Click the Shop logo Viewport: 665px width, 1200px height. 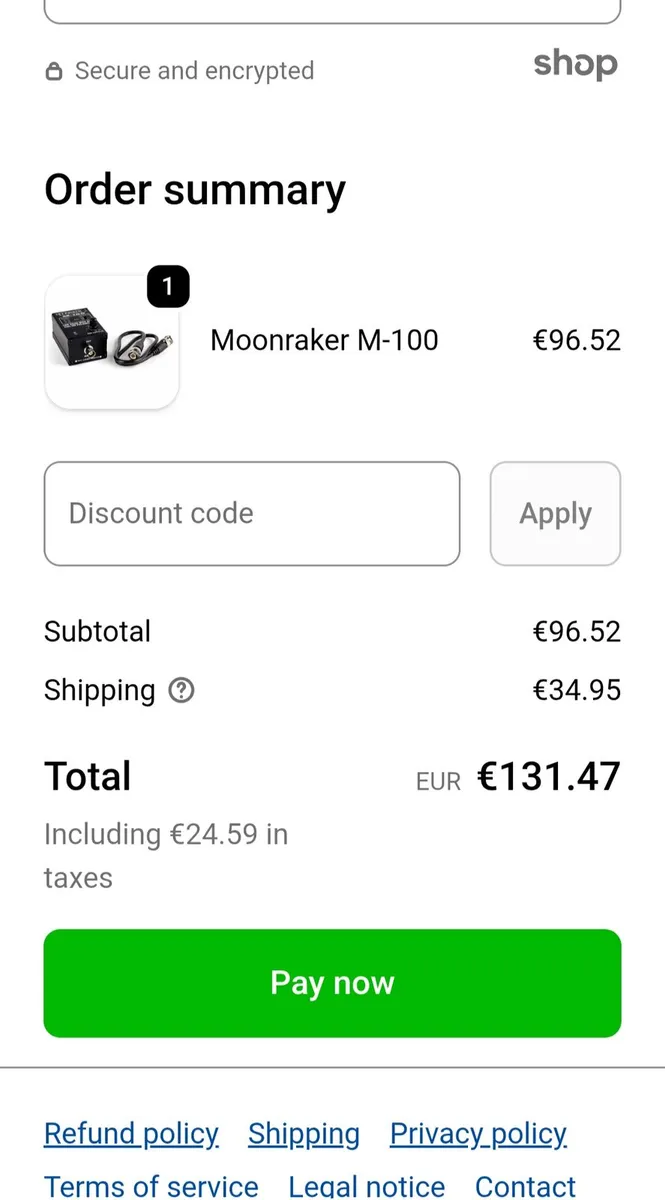click(575, 65)
